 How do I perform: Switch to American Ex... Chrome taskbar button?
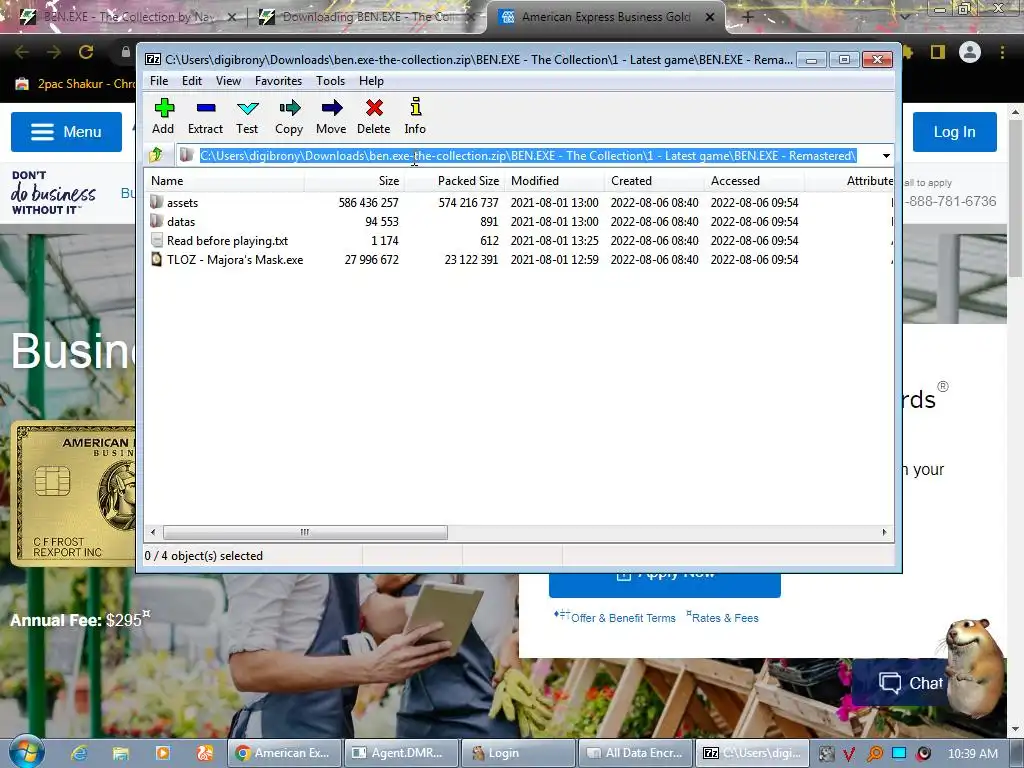pos(285,753)
